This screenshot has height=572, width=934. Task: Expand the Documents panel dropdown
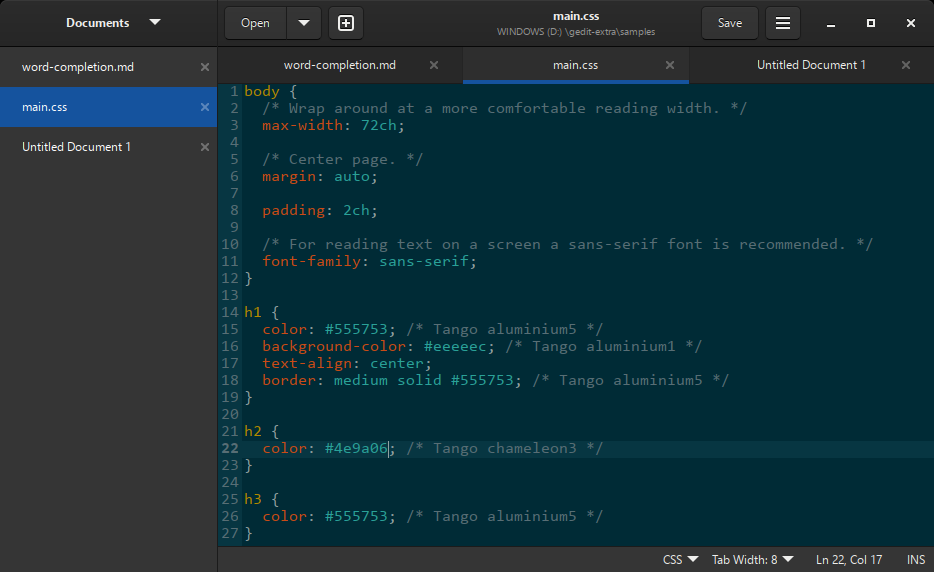154,22
